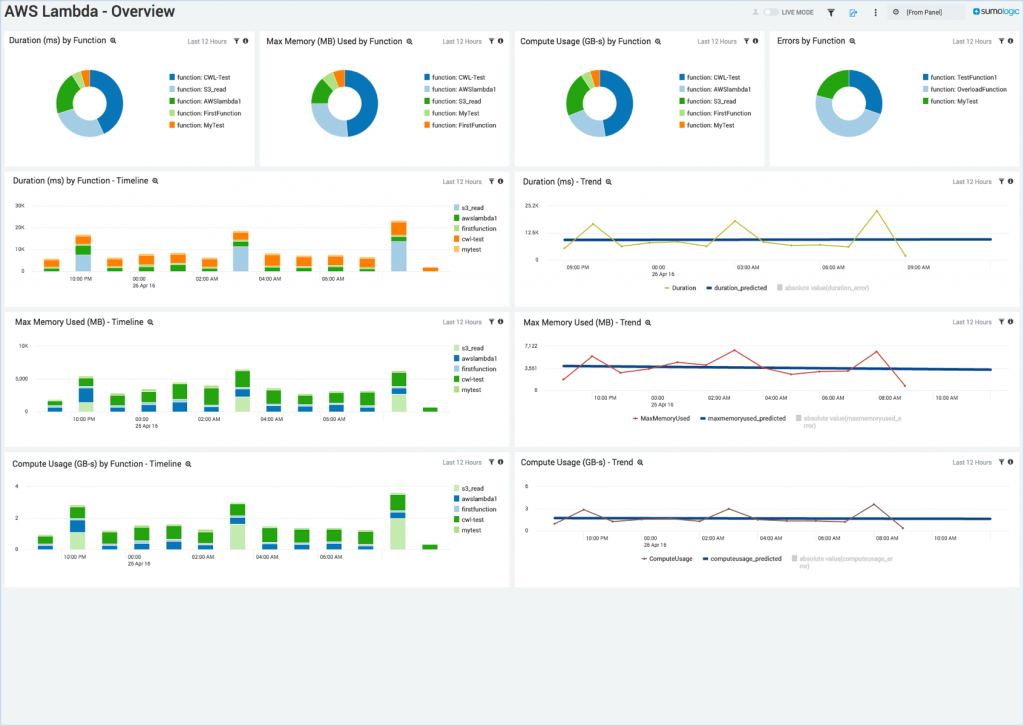Image resolution: width=1024 pixels, height=726 pixels.
Task: Show info for Duration (ms) - Trend panel
Action: click(x=1010, y=182)
